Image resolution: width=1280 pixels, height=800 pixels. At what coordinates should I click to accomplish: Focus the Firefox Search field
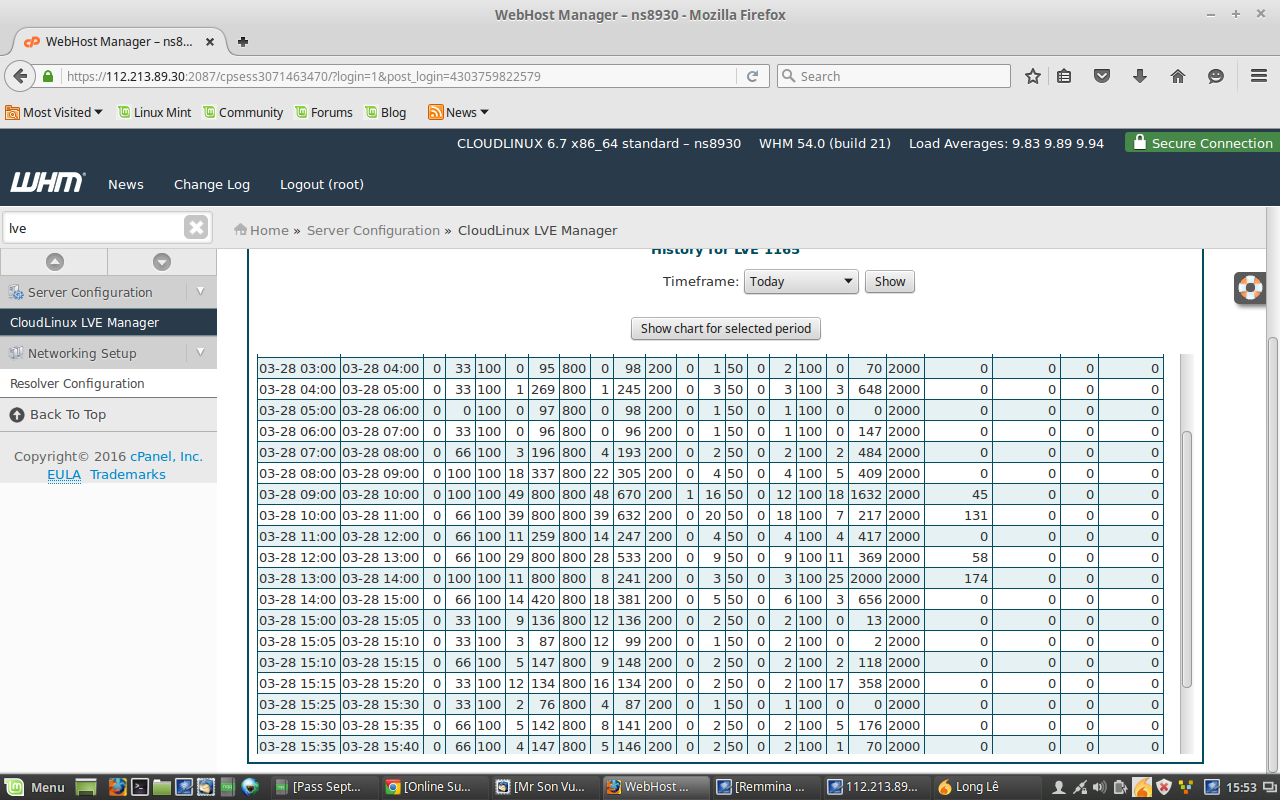(x=894, y=76)
